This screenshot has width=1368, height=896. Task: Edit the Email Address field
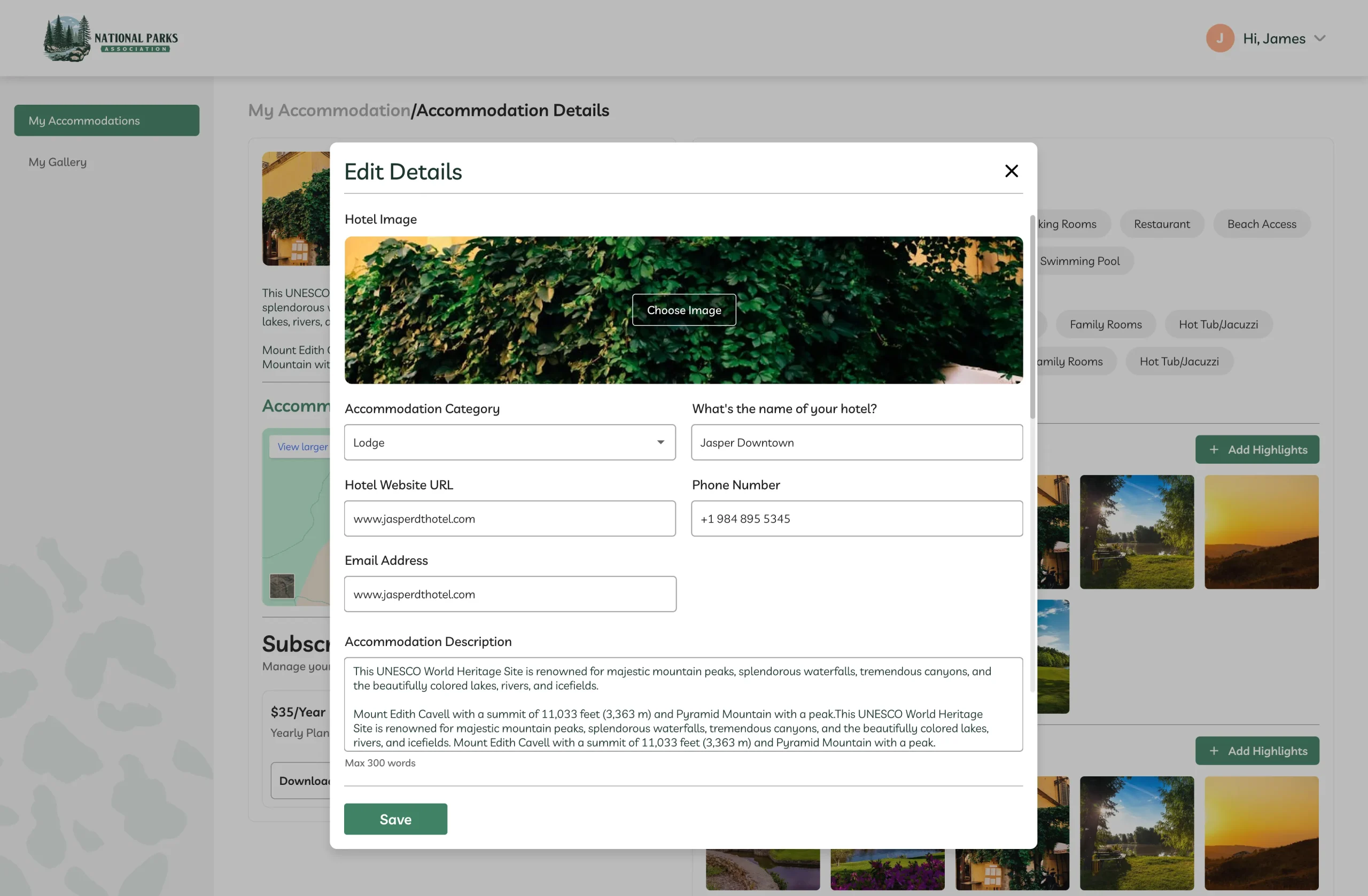[x=509, y=594]
